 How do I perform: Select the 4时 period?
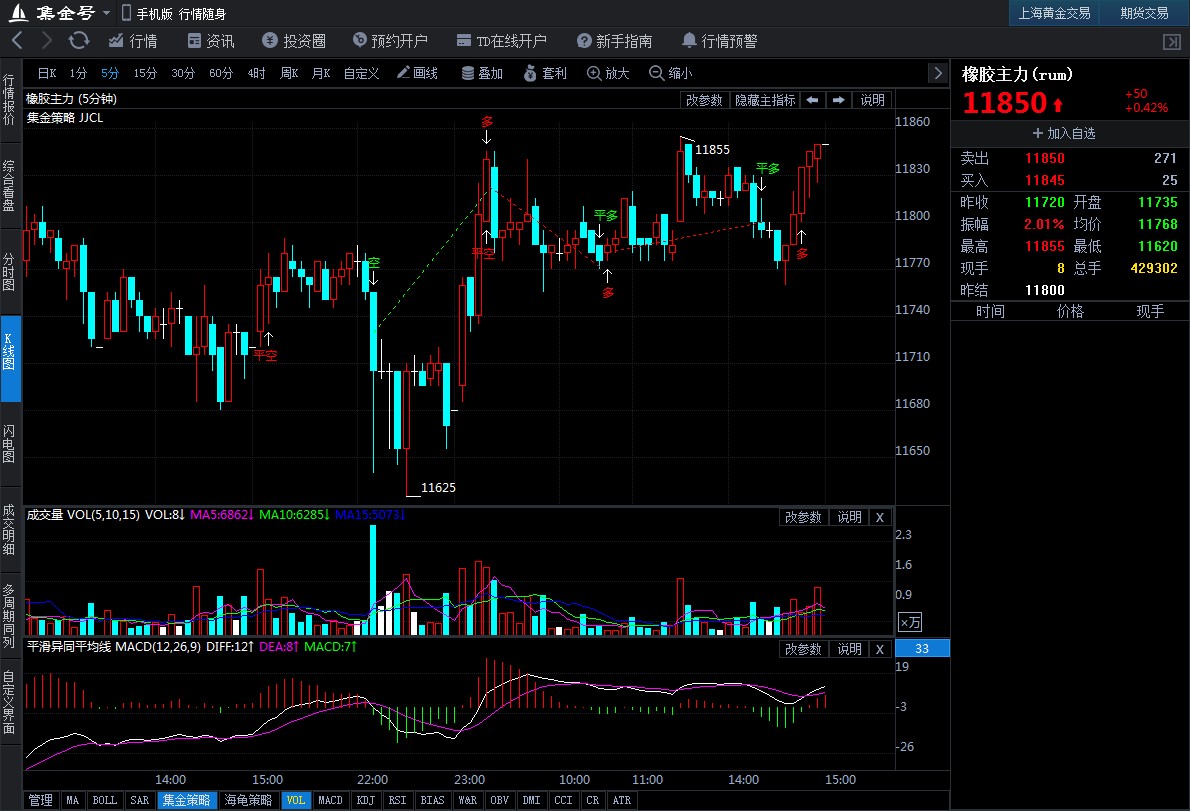[x=257, y=74]
